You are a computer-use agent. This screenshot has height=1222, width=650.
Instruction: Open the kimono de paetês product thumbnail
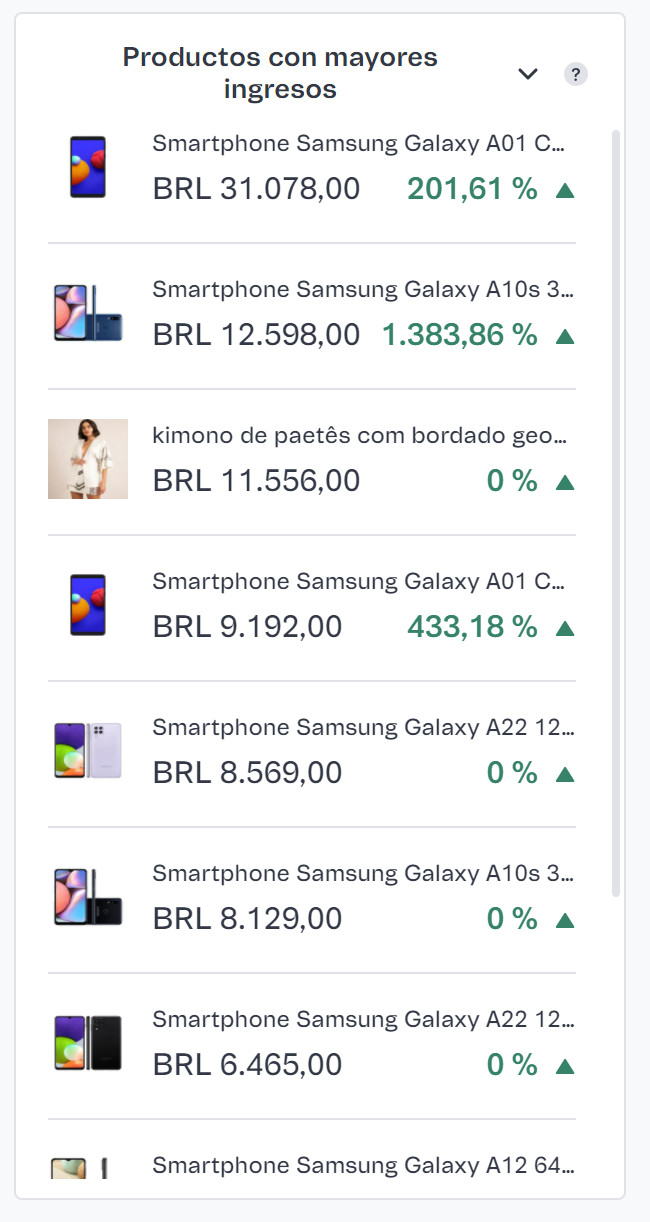click(88, 459)
